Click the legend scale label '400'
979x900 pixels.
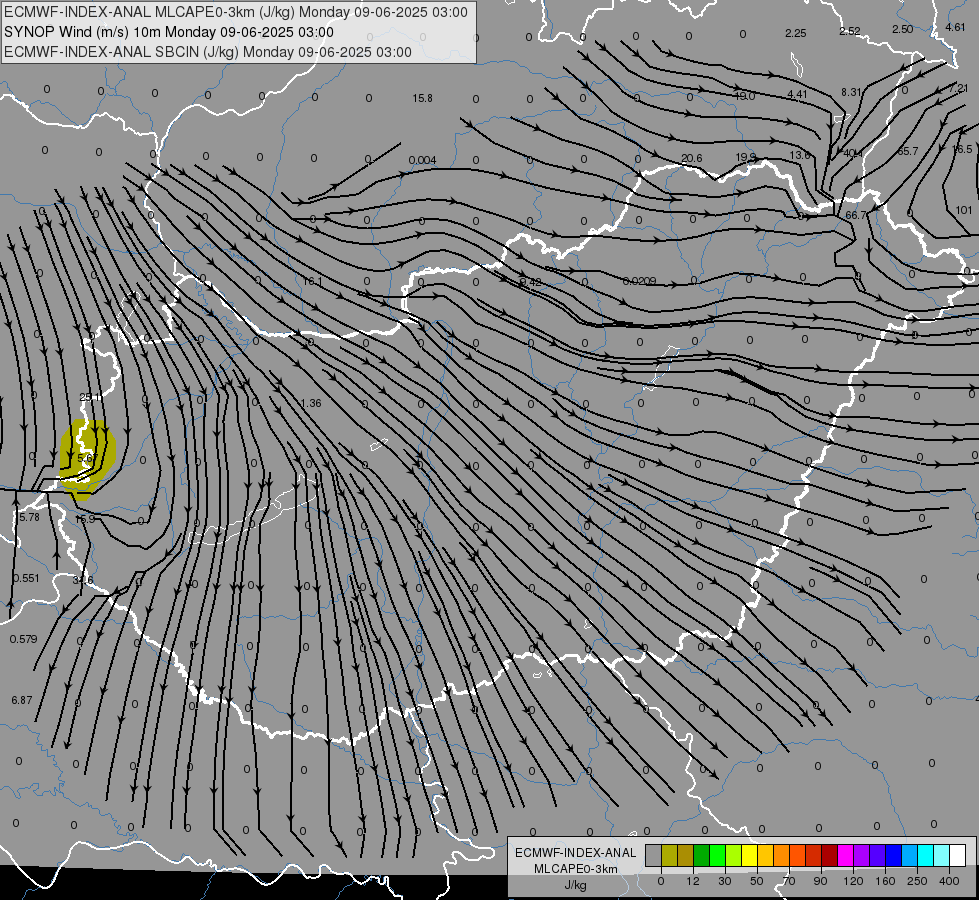pyautogui.click(x=949, y=881)
